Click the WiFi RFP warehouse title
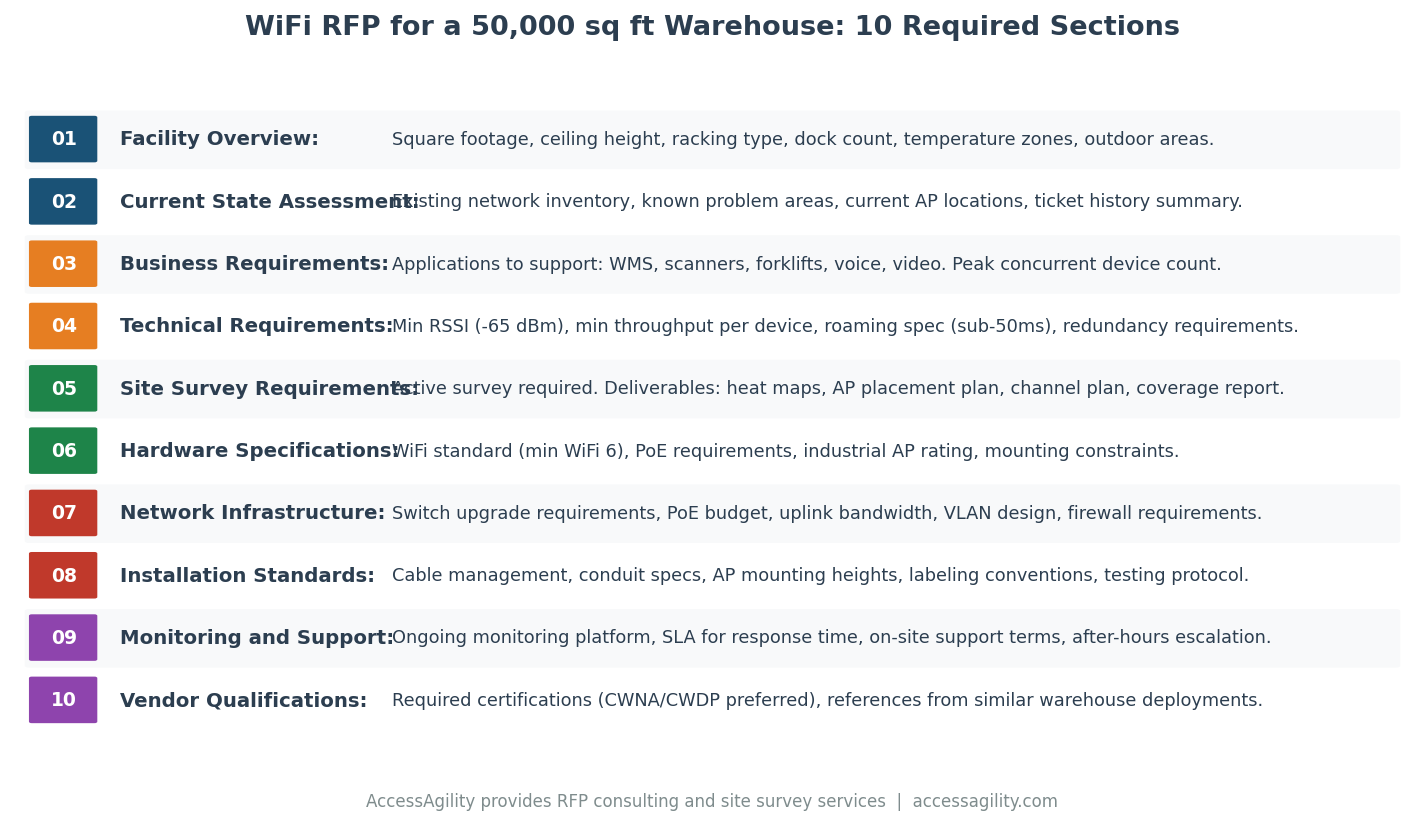The width and height of the screenshot is (1425, 829). coord(712,27)
